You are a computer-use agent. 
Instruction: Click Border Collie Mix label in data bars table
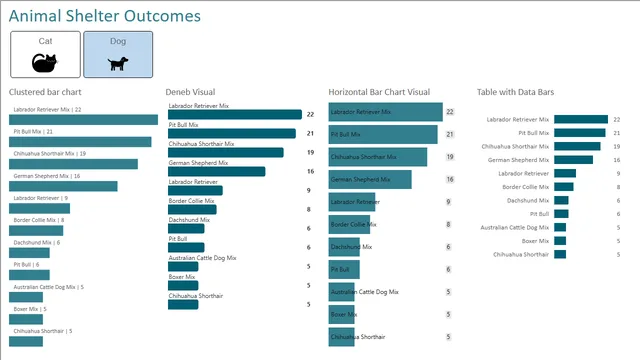pos(526,187)
